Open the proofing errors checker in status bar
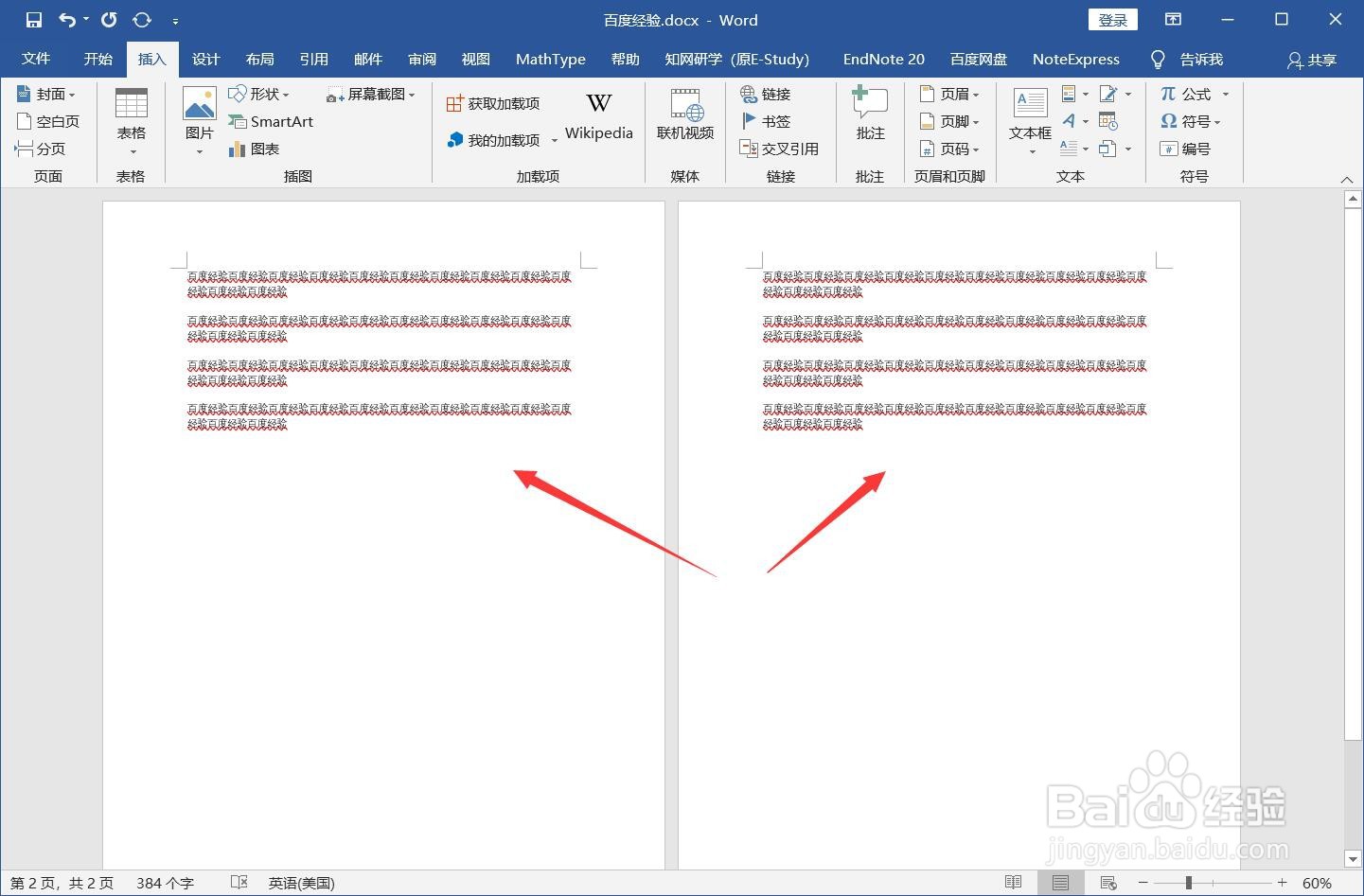The image size is (1364, 896). tap(239, 882)
